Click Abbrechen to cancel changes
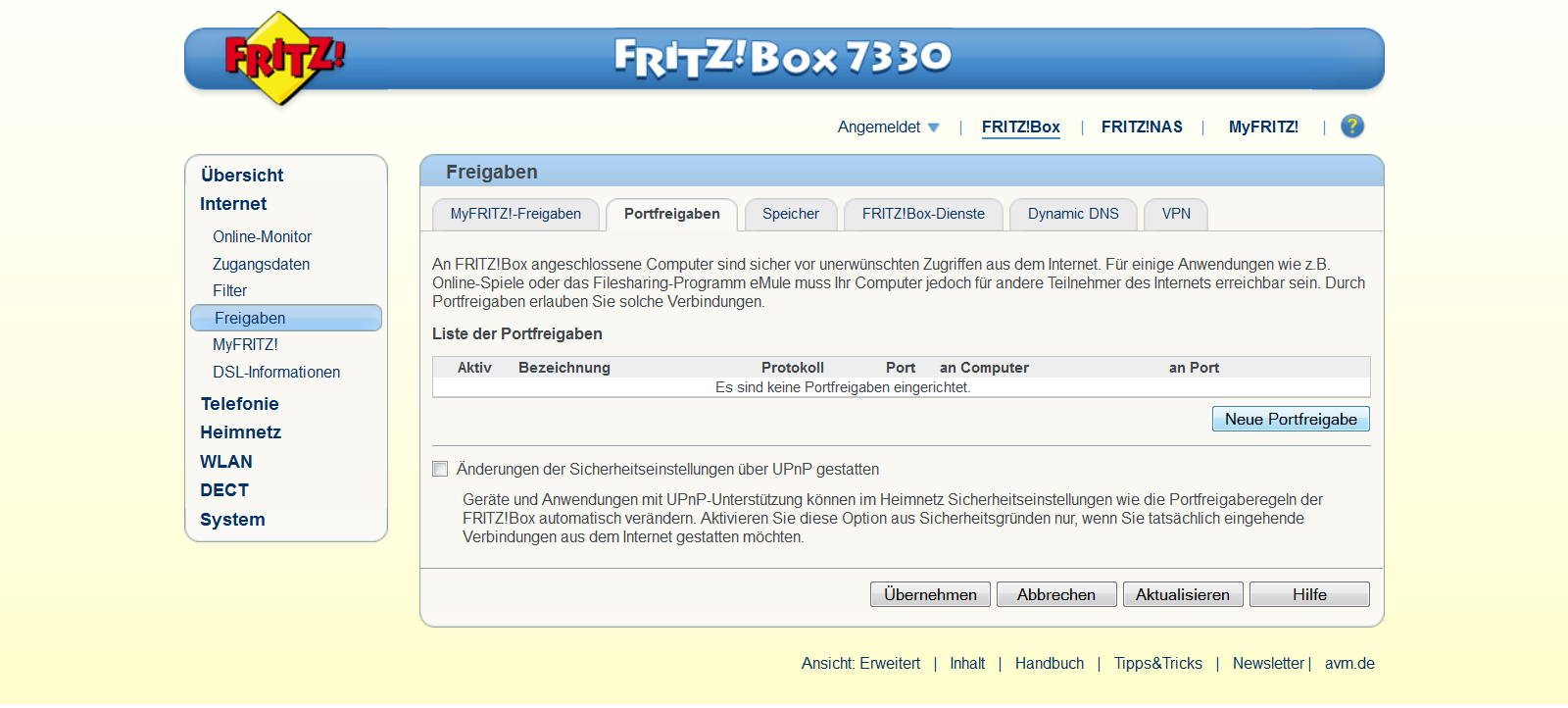Image resolution: width=1568 pixels, height=708 pixels. point(1055,595)
